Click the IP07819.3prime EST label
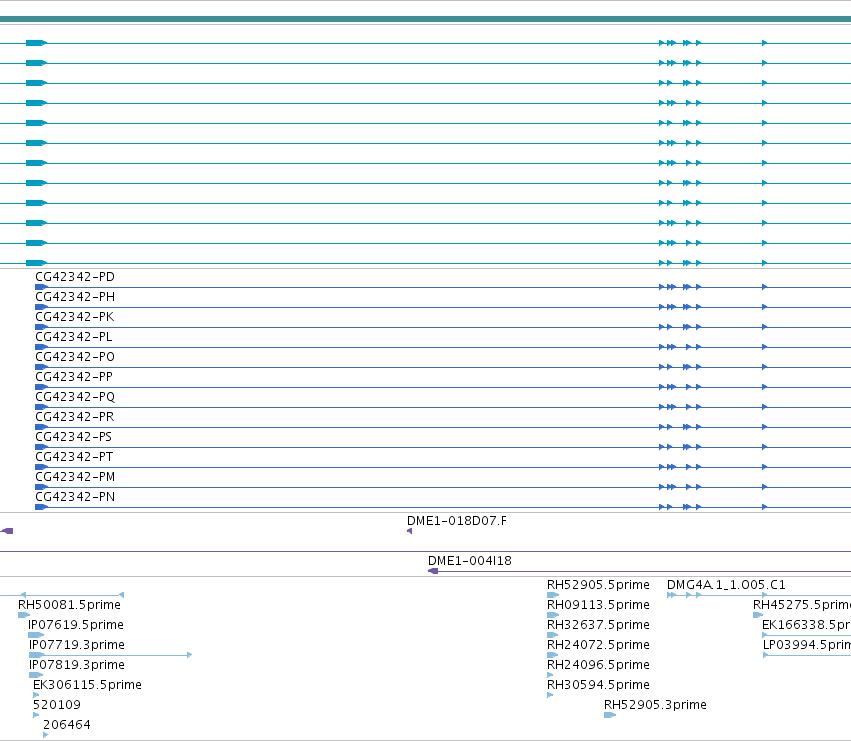 pos(77,665)
